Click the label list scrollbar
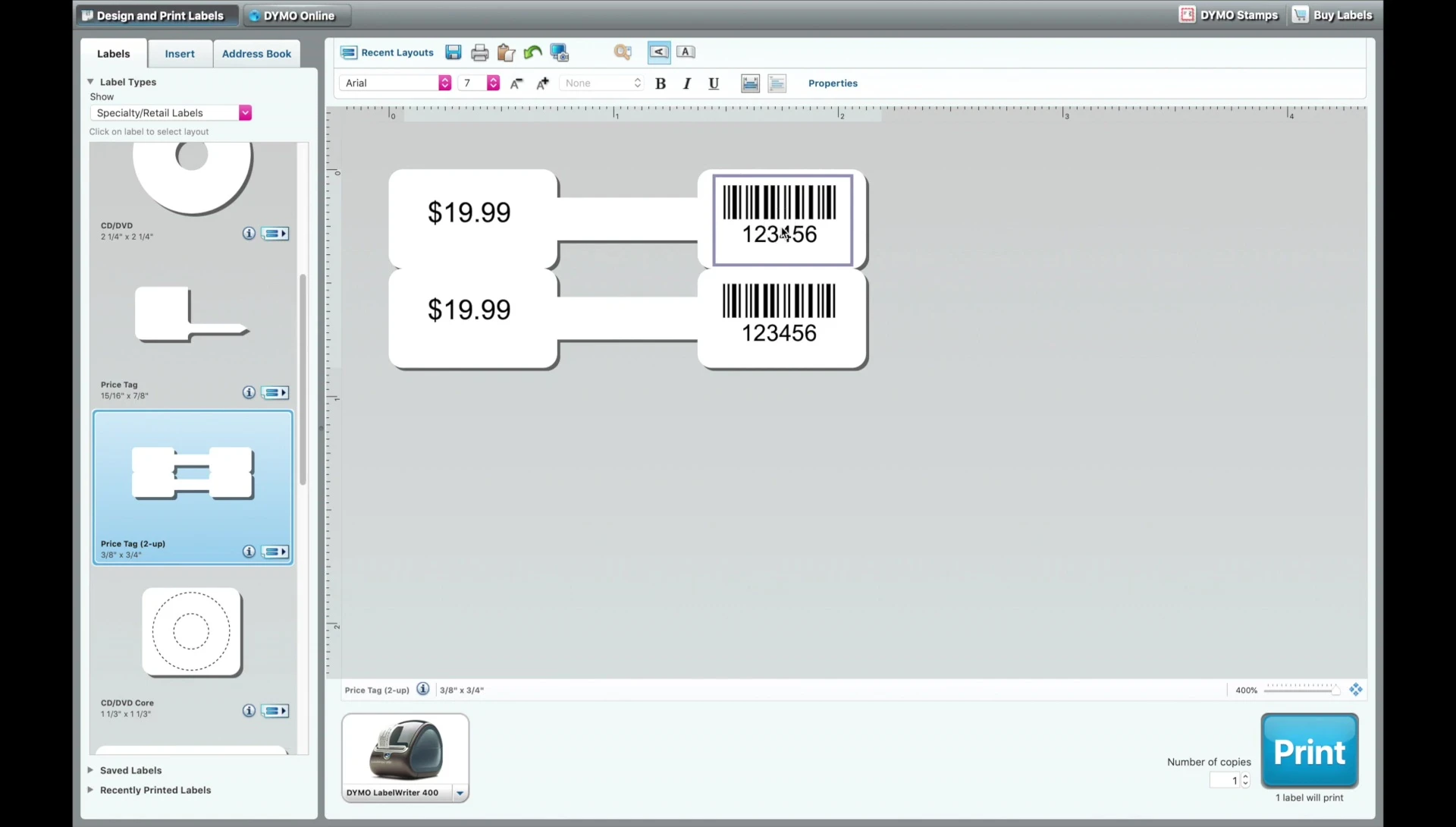The width and height of the screenshot is (1456, 827). coord(303,379)
